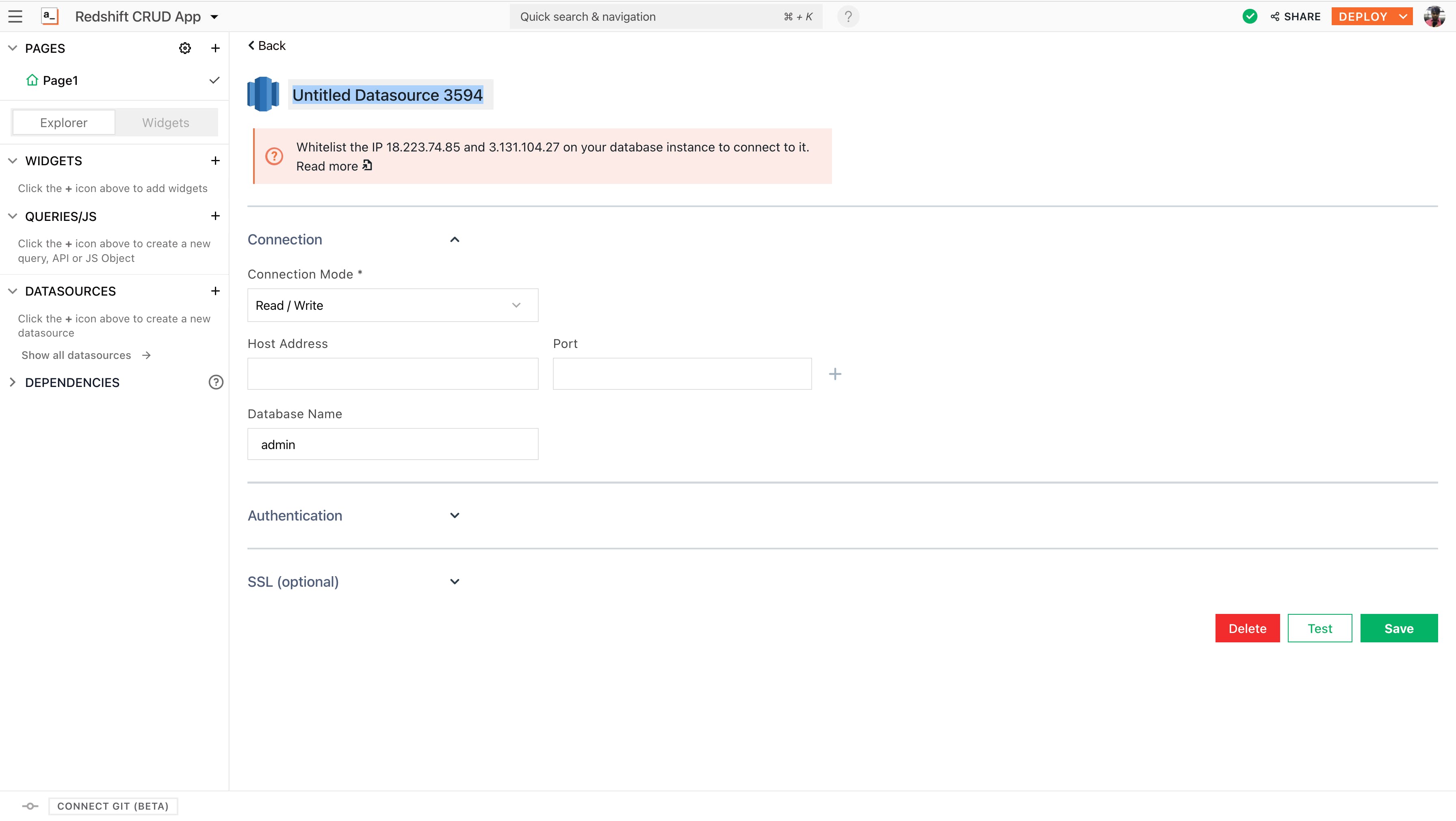The image size is (1456, 821).
Task: Open page settings gear icon
Action: click(185, 49)
